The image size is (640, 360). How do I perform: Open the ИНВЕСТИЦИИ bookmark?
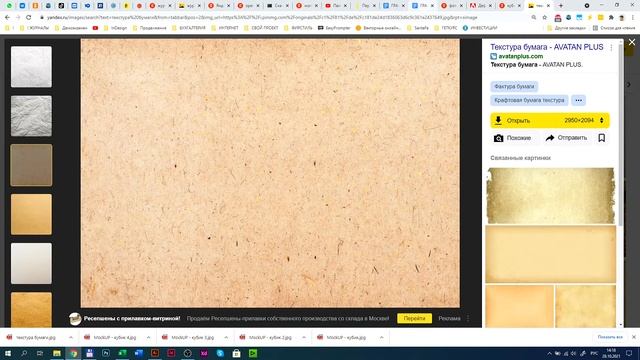pos(480,28)
